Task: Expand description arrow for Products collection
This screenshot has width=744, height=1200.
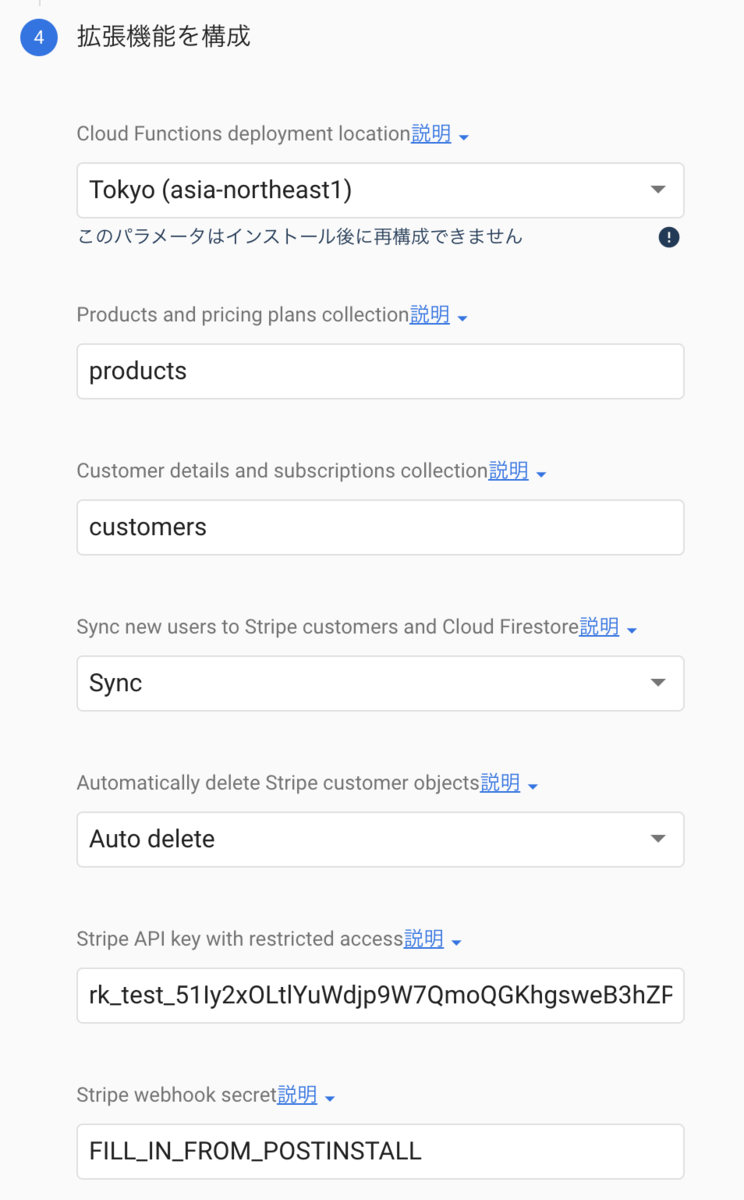Action: click(462, 318)
